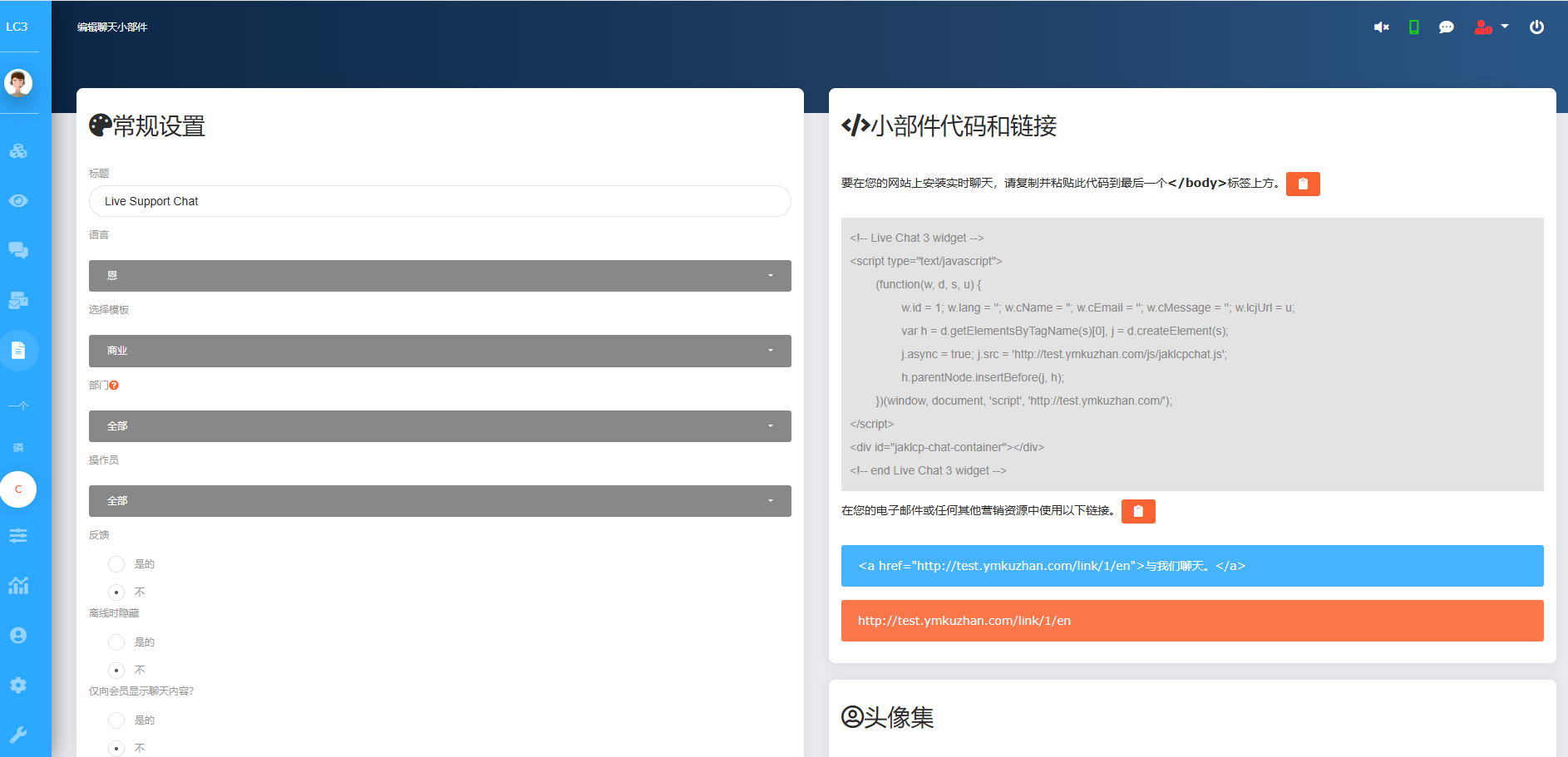Open the user profile avatar in the sidebar
Viewport: 1568px width, 757px height.
[x=18, y=82]
